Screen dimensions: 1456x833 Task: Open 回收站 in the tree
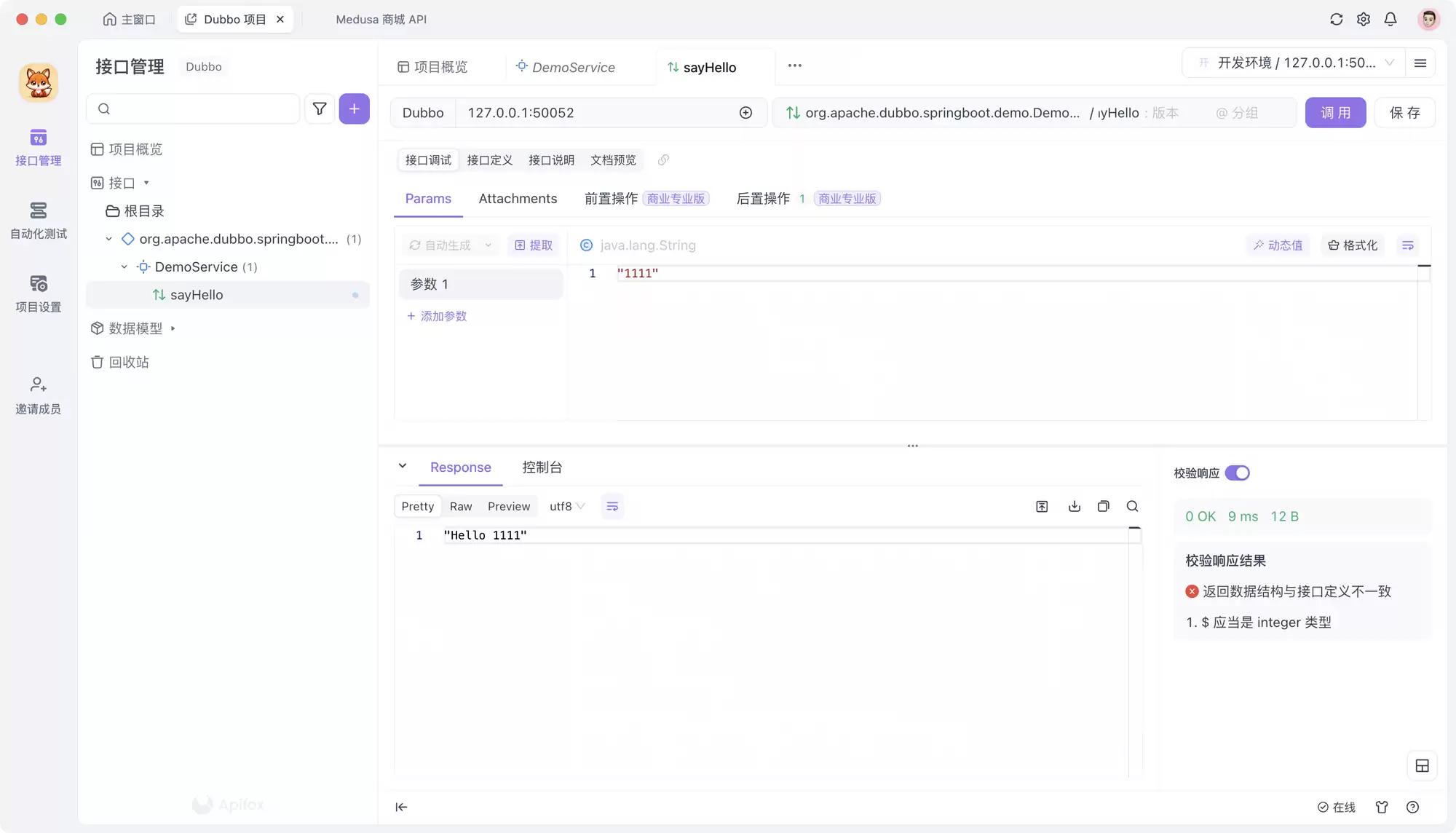coord(120,362)
